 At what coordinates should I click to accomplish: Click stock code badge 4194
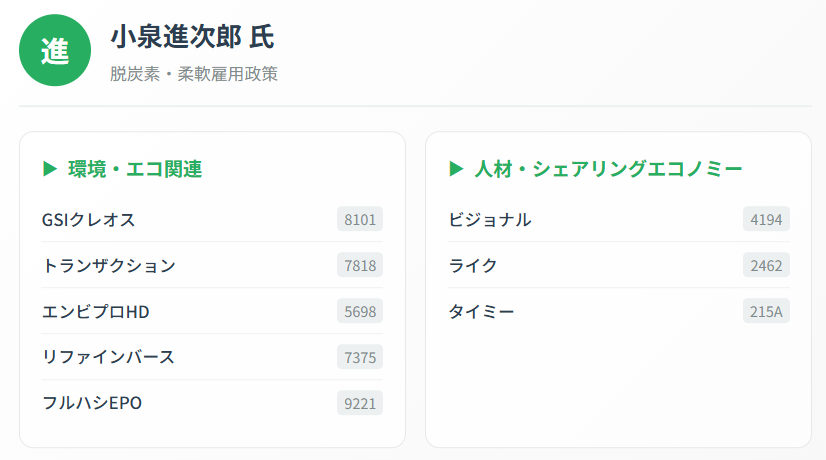pos(766,220)
